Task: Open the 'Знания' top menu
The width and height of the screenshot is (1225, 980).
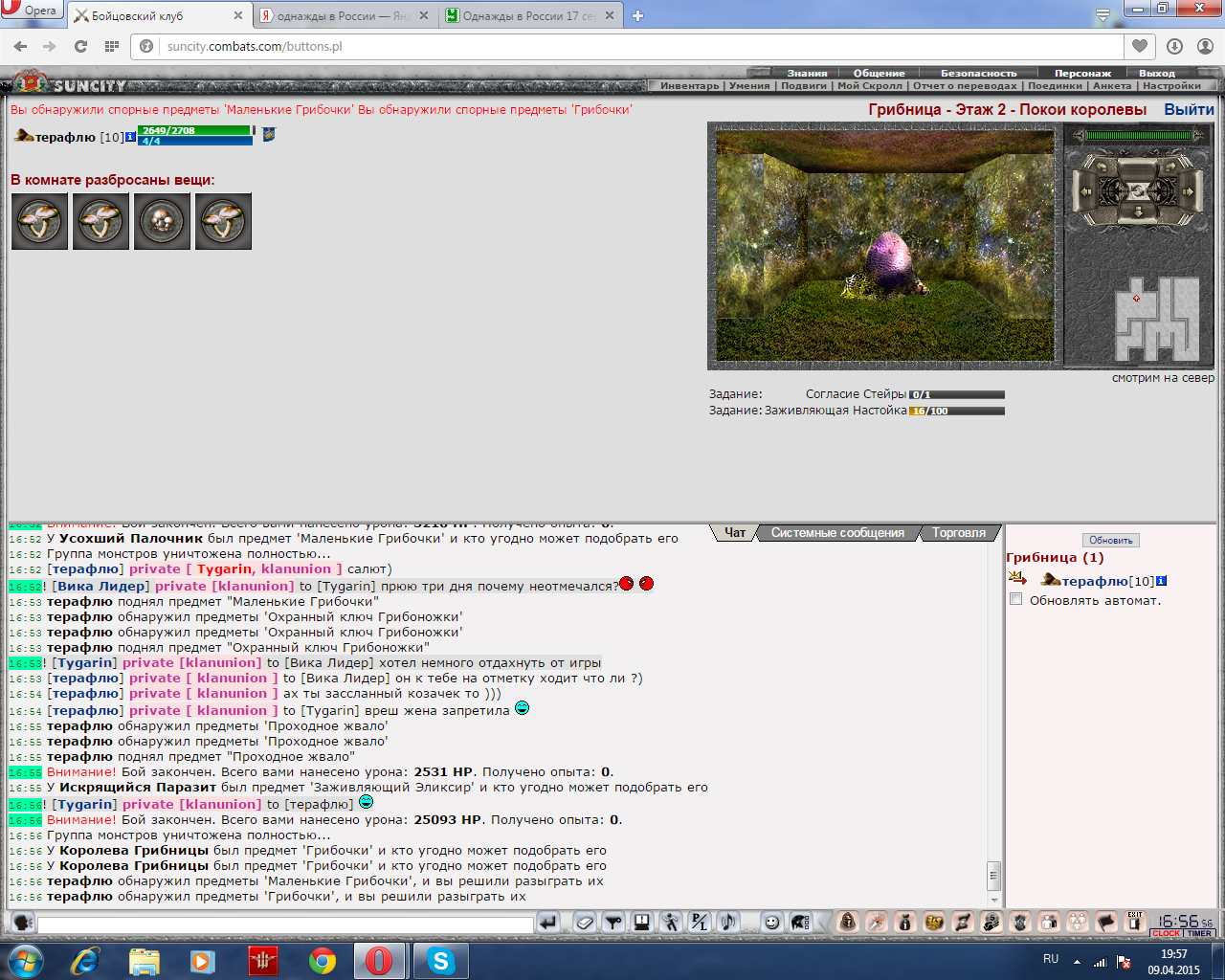Action: click(807, 73)
